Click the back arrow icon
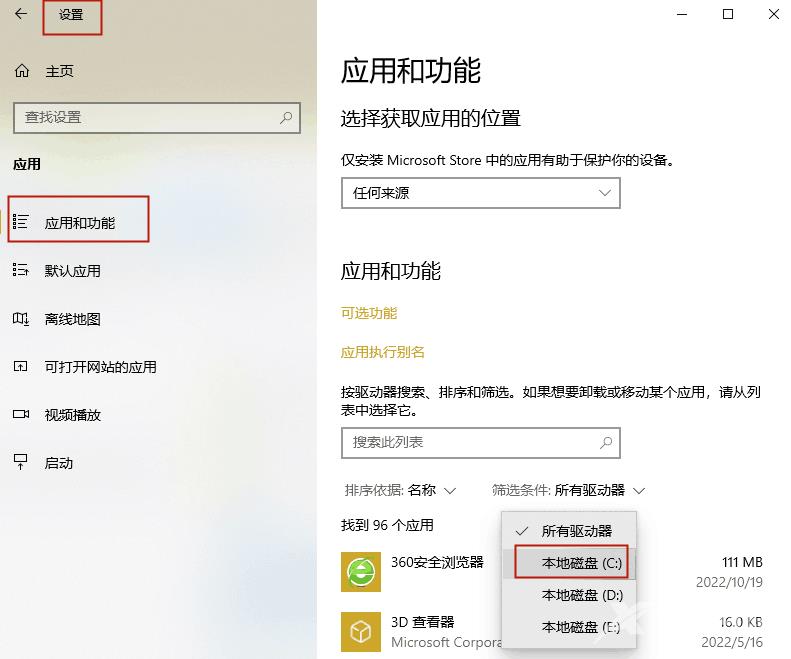Viewport: 791px width, 659px height. [x=21, y=15]
